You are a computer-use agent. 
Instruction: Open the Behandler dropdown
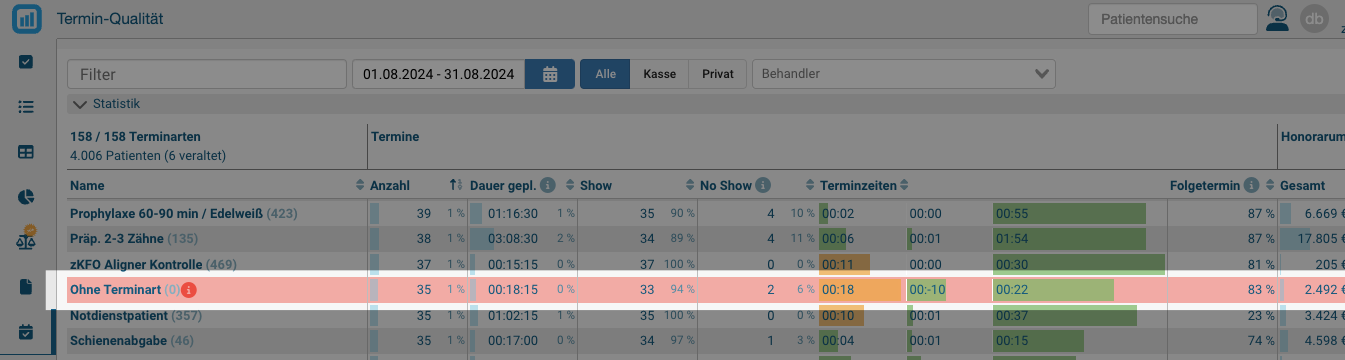(x=903, y=74)
